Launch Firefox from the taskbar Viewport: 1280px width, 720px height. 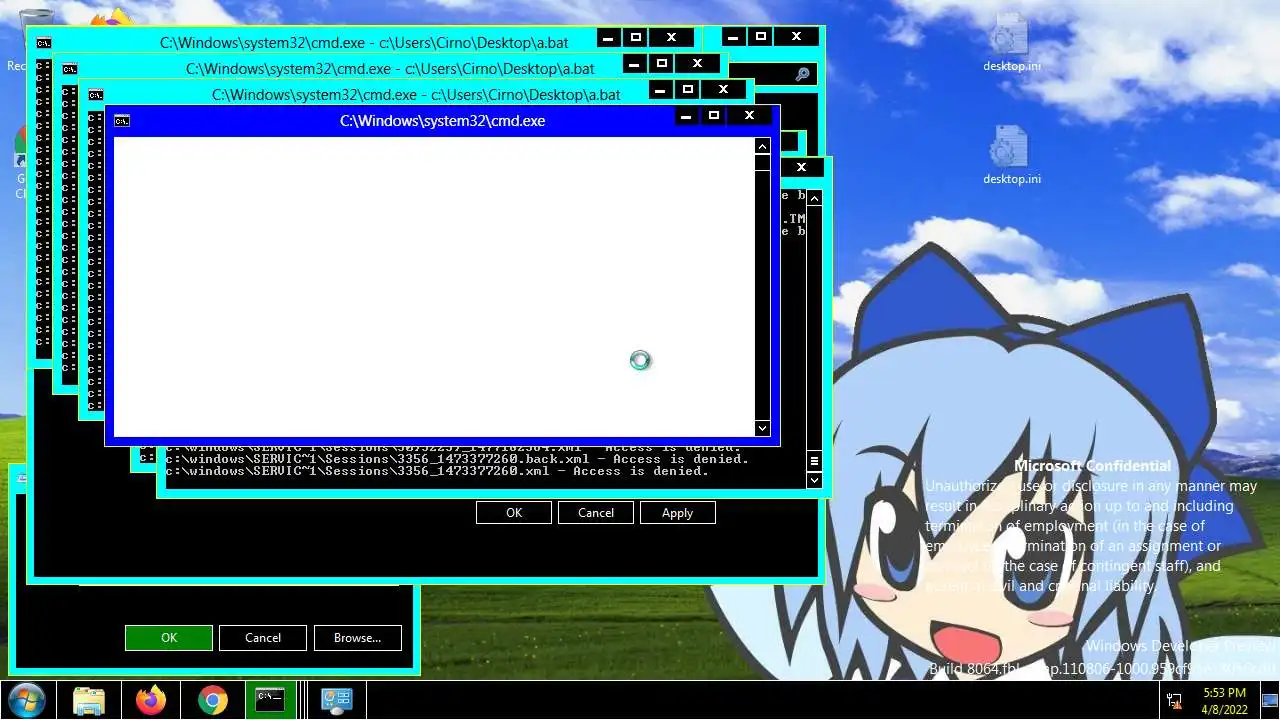pos(151,700)
